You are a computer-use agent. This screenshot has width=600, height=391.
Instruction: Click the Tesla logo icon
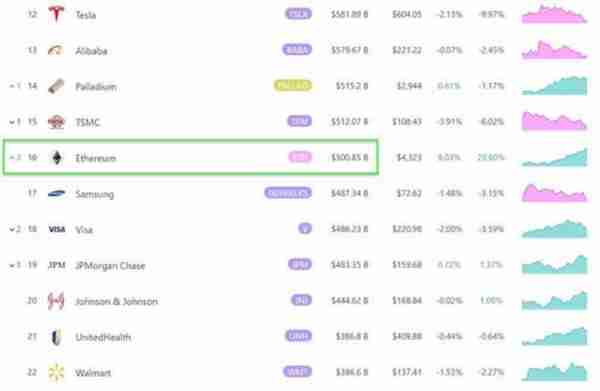pos(56,14)
